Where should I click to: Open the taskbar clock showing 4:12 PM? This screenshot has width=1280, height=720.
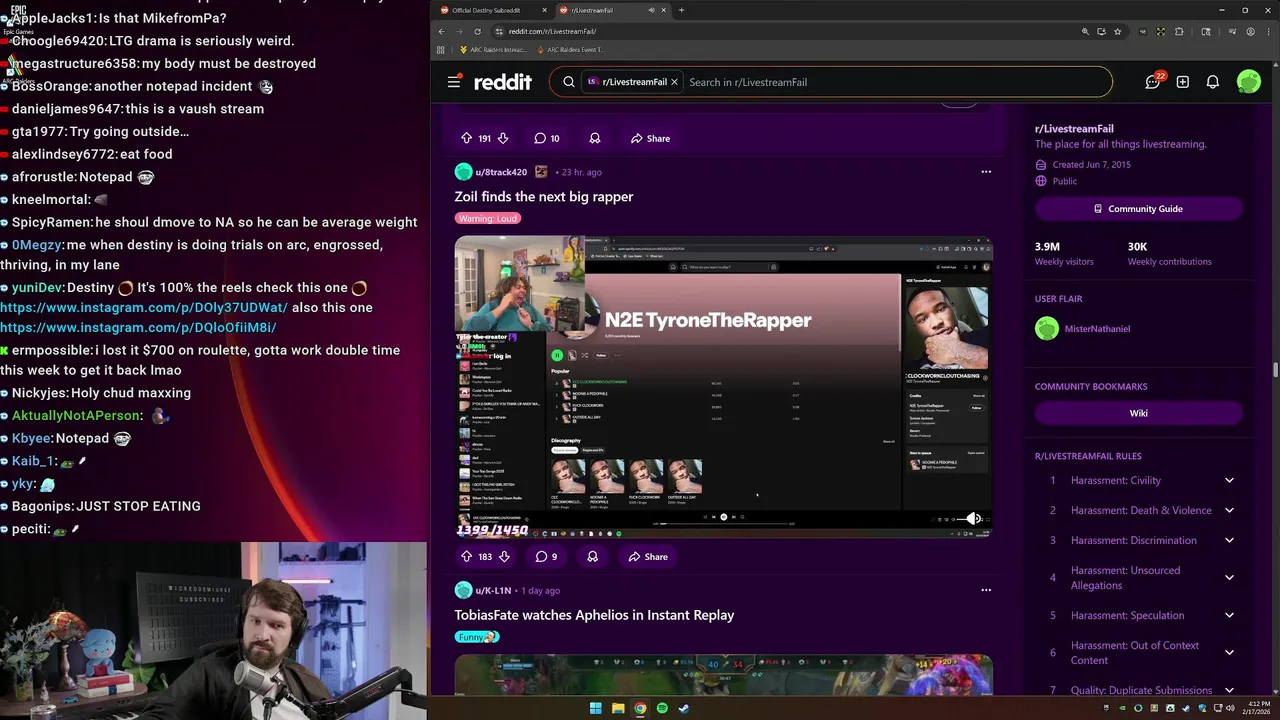click(x=1258, y=709)
